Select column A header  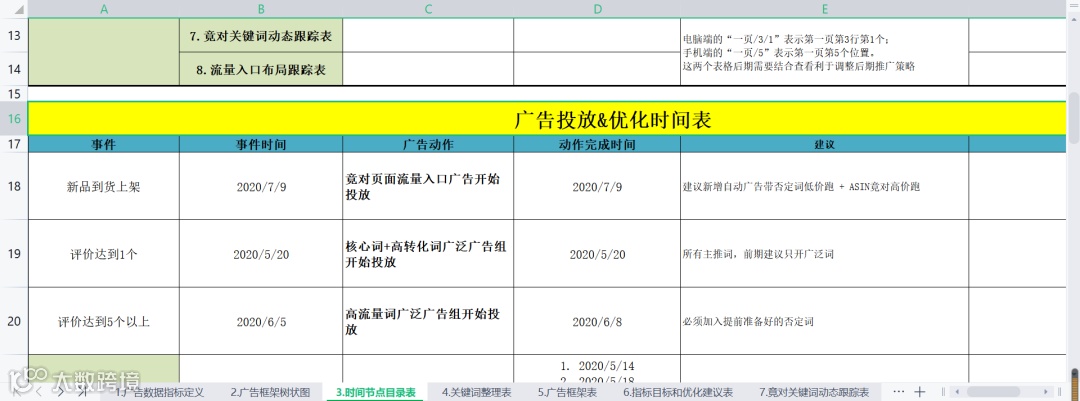[x=104, y=9]
